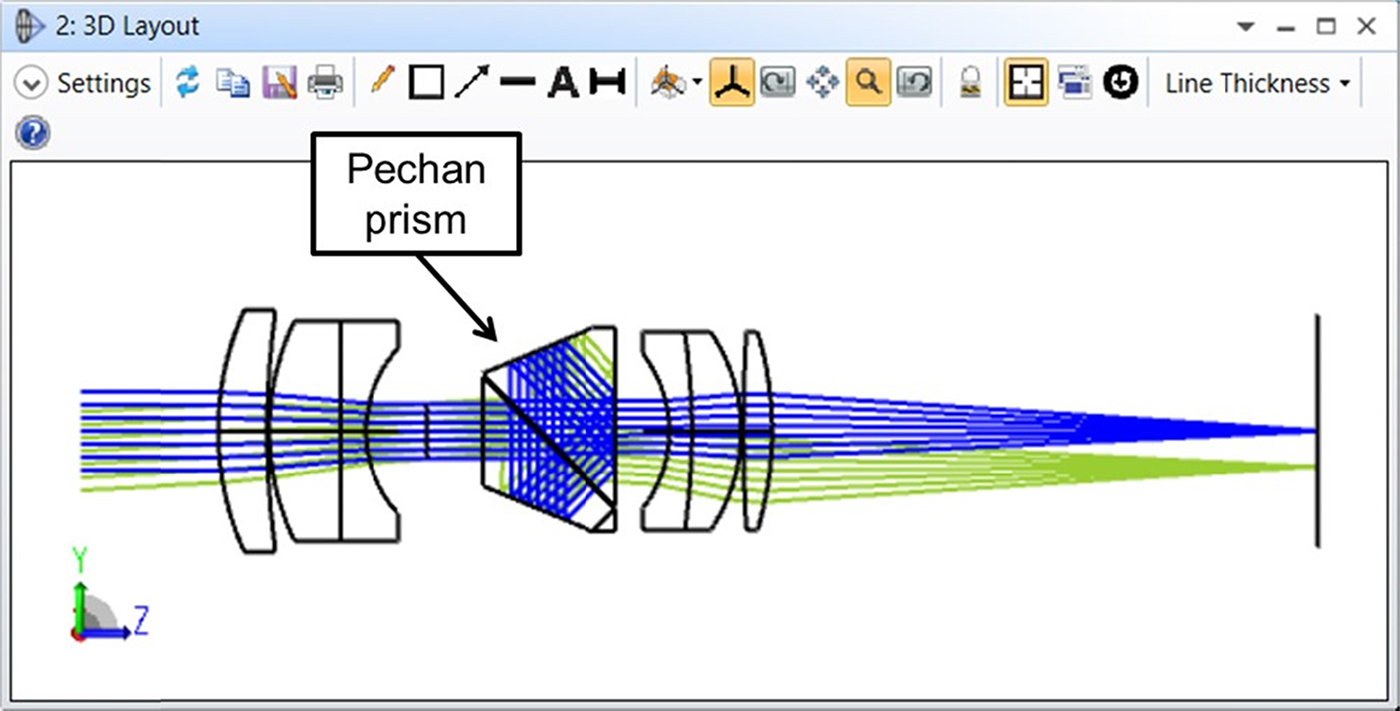Viewport: 1400px width, 711px height.
Task: Toggle the highlighted fit-to-window frame button
Action: (1025, 84)
